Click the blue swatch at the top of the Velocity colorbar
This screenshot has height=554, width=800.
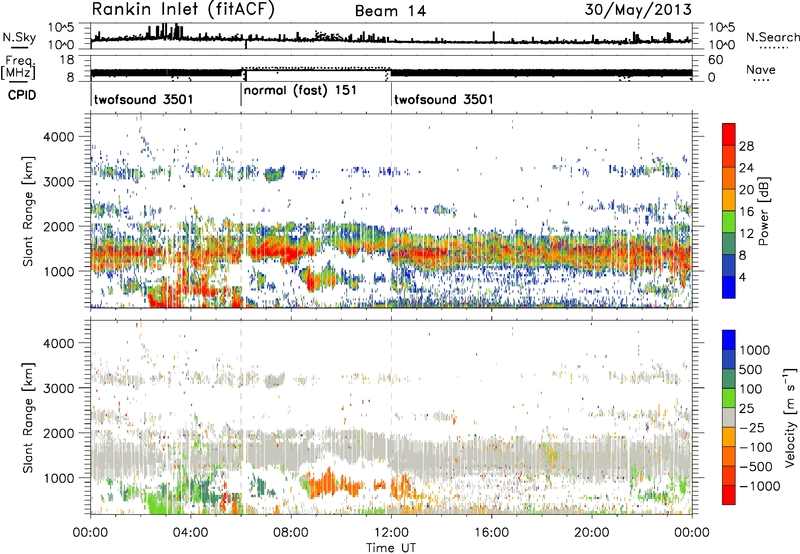tap(729, 340)
